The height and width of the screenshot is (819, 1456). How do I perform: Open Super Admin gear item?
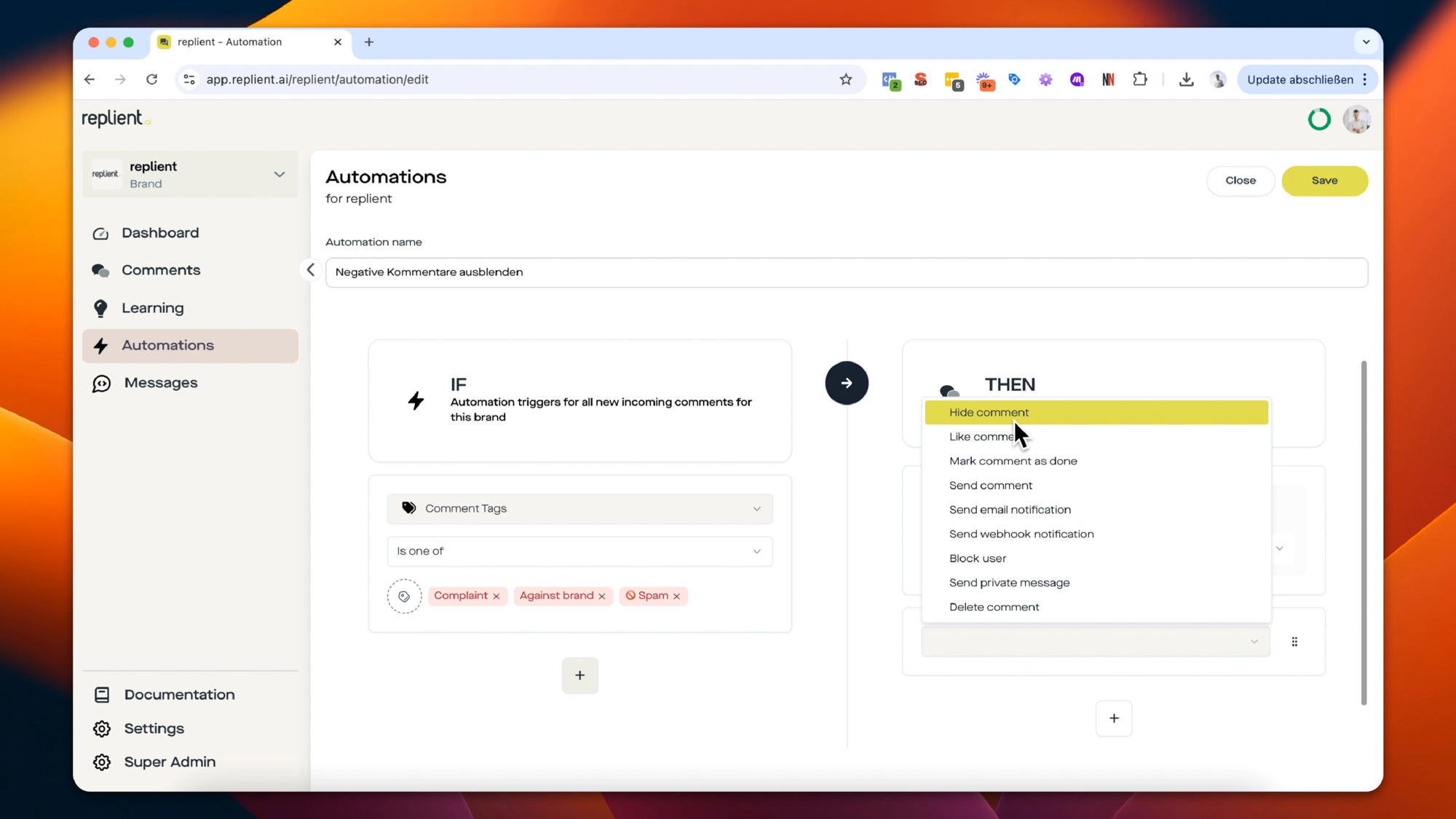169,762
